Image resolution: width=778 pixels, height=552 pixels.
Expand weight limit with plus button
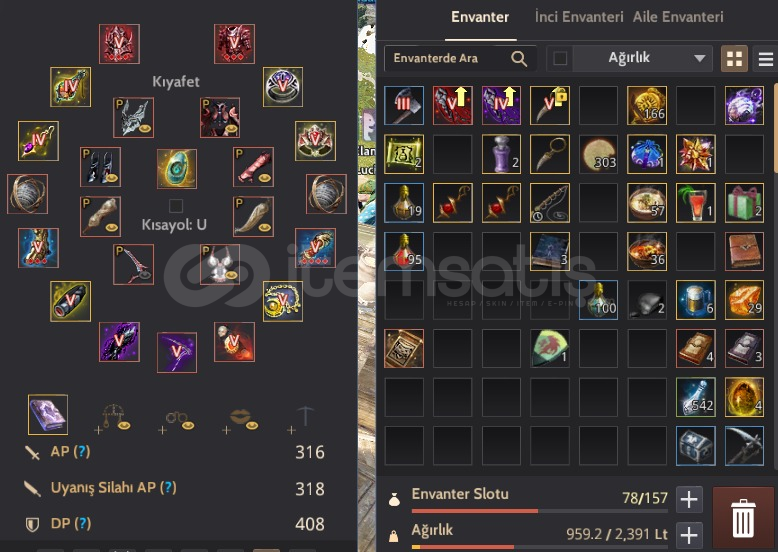pos(689,535)
